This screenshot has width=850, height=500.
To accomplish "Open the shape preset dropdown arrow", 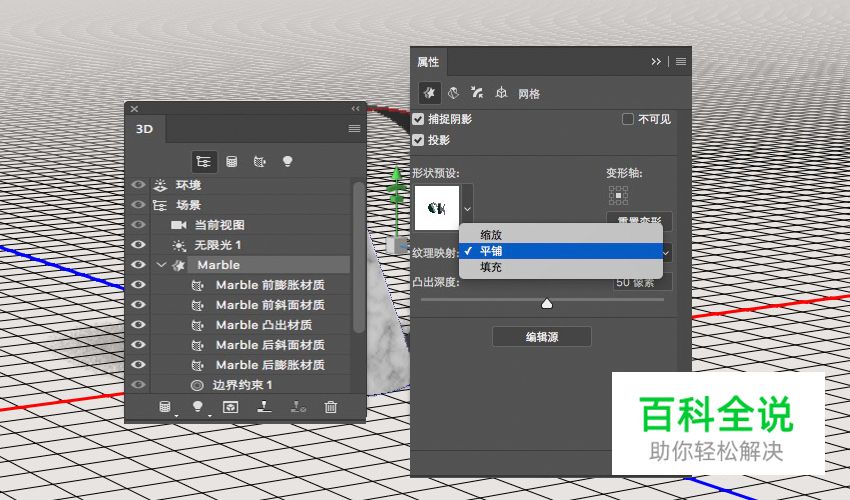I will pos(467,208).
